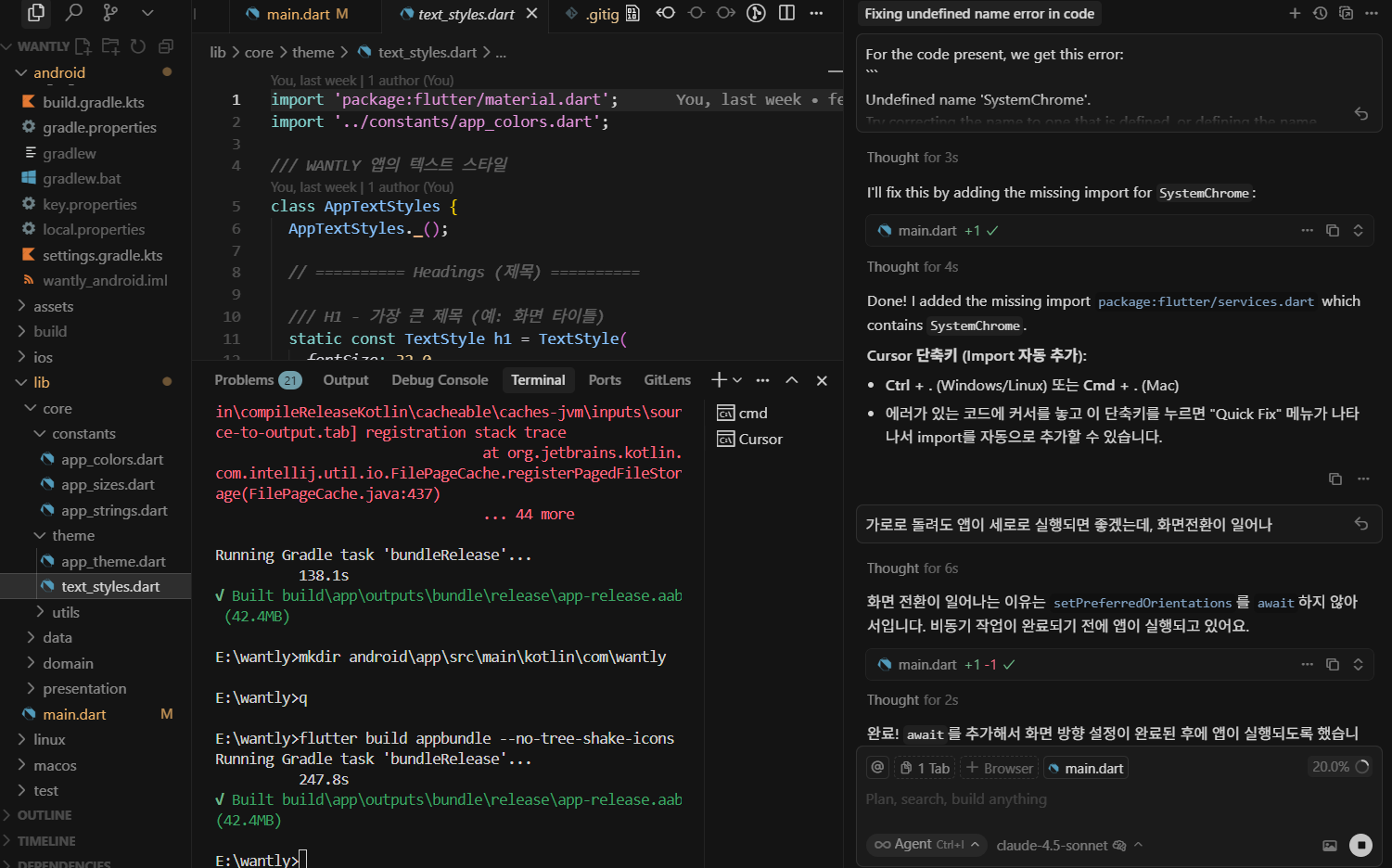The image size is (1392, 868).
Task: Open build.gradle.kts file
Action: [96, 102]
